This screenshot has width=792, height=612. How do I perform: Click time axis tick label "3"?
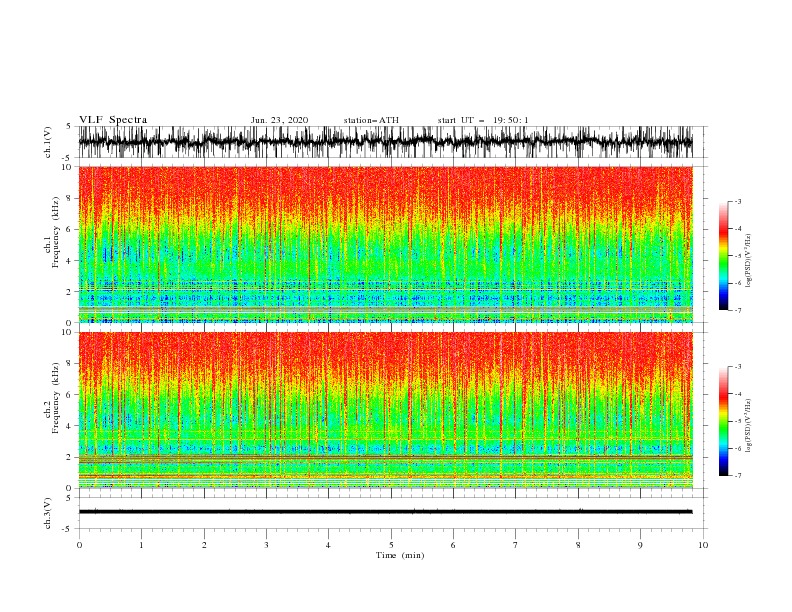(x=266, y=545)
